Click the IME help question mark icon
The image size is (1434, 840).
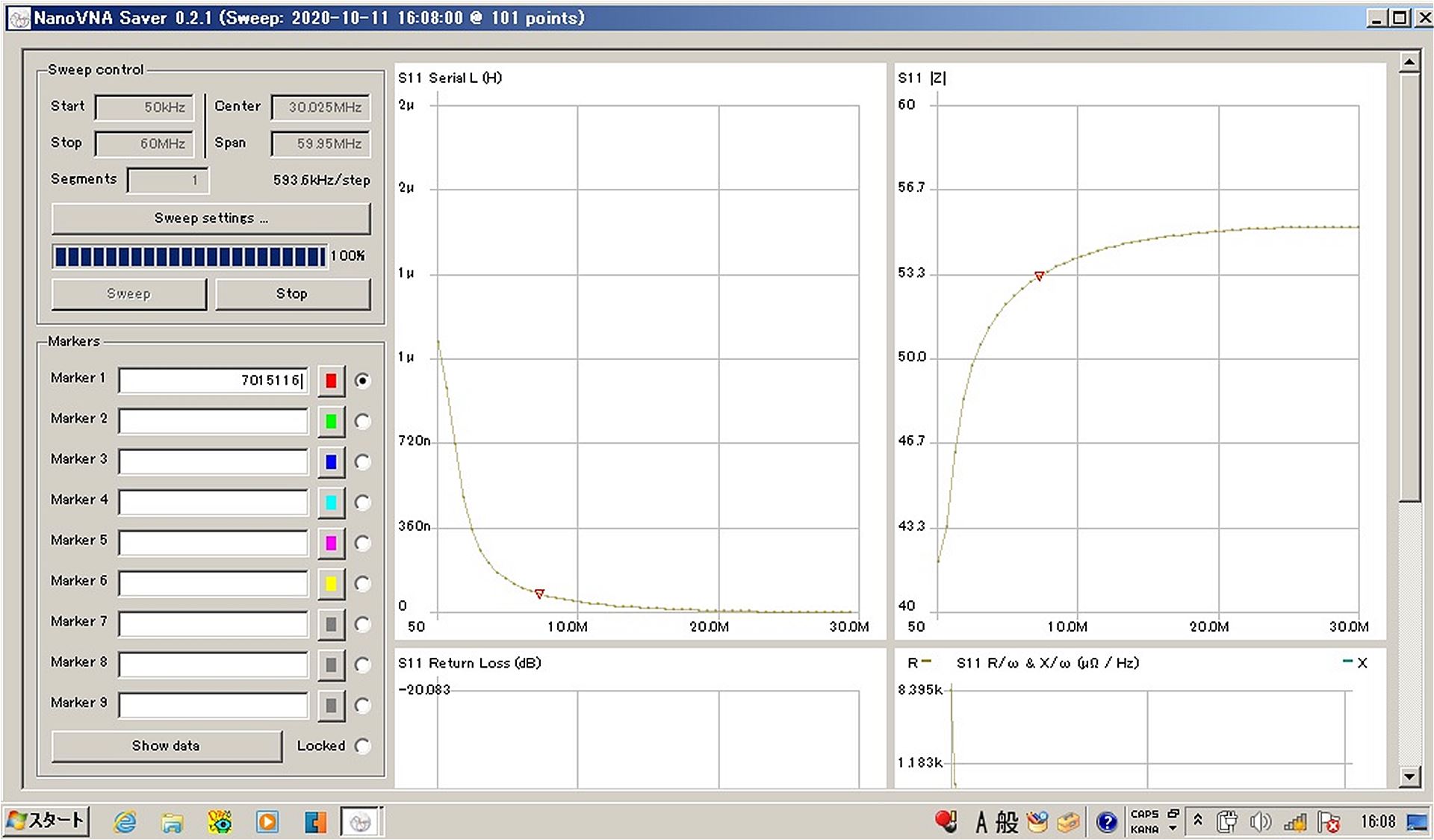pyautogui.click(x=1106, y=823)
